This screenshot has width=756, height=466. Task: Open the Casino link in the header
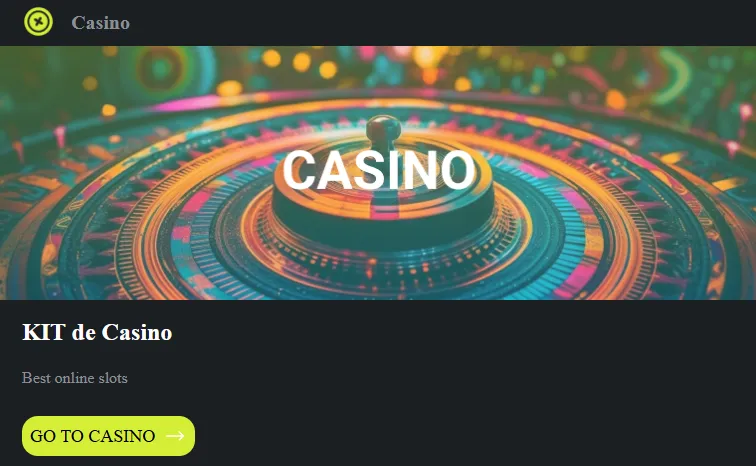click(100, 23)
